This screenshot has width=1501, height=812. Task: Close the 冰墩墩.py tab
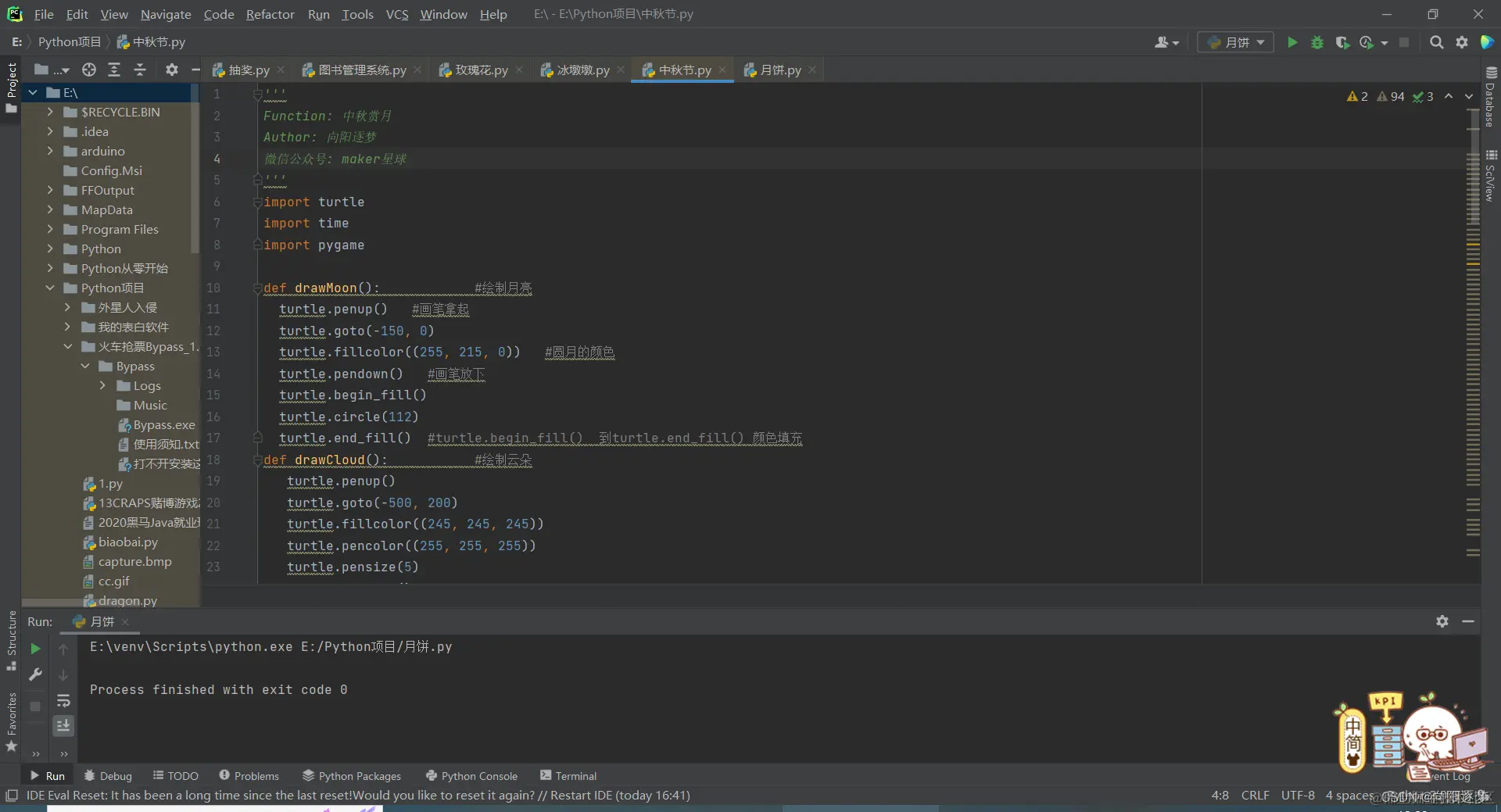(x=621, y=70)
